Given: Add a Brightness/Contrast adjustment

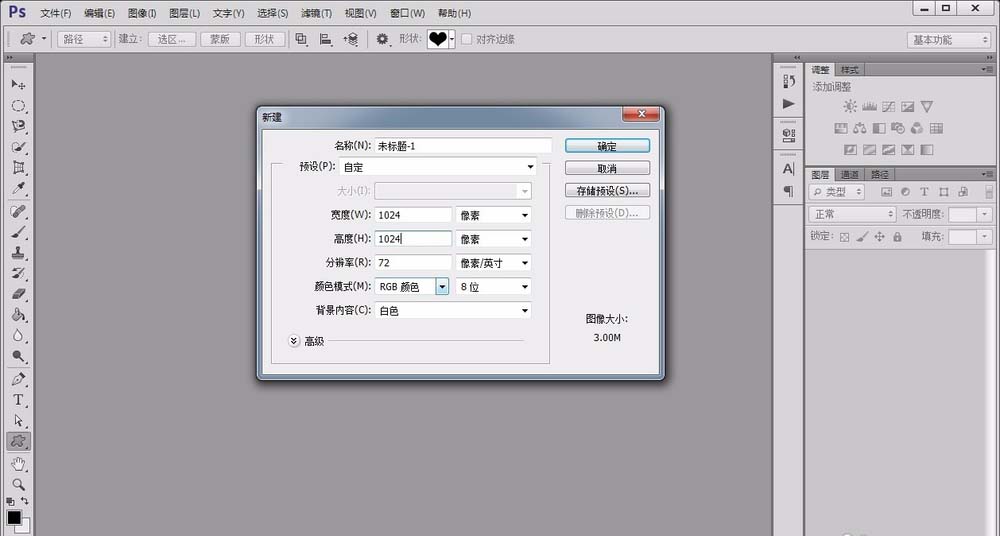Looking at the screenshot, I should click(850, 107).
